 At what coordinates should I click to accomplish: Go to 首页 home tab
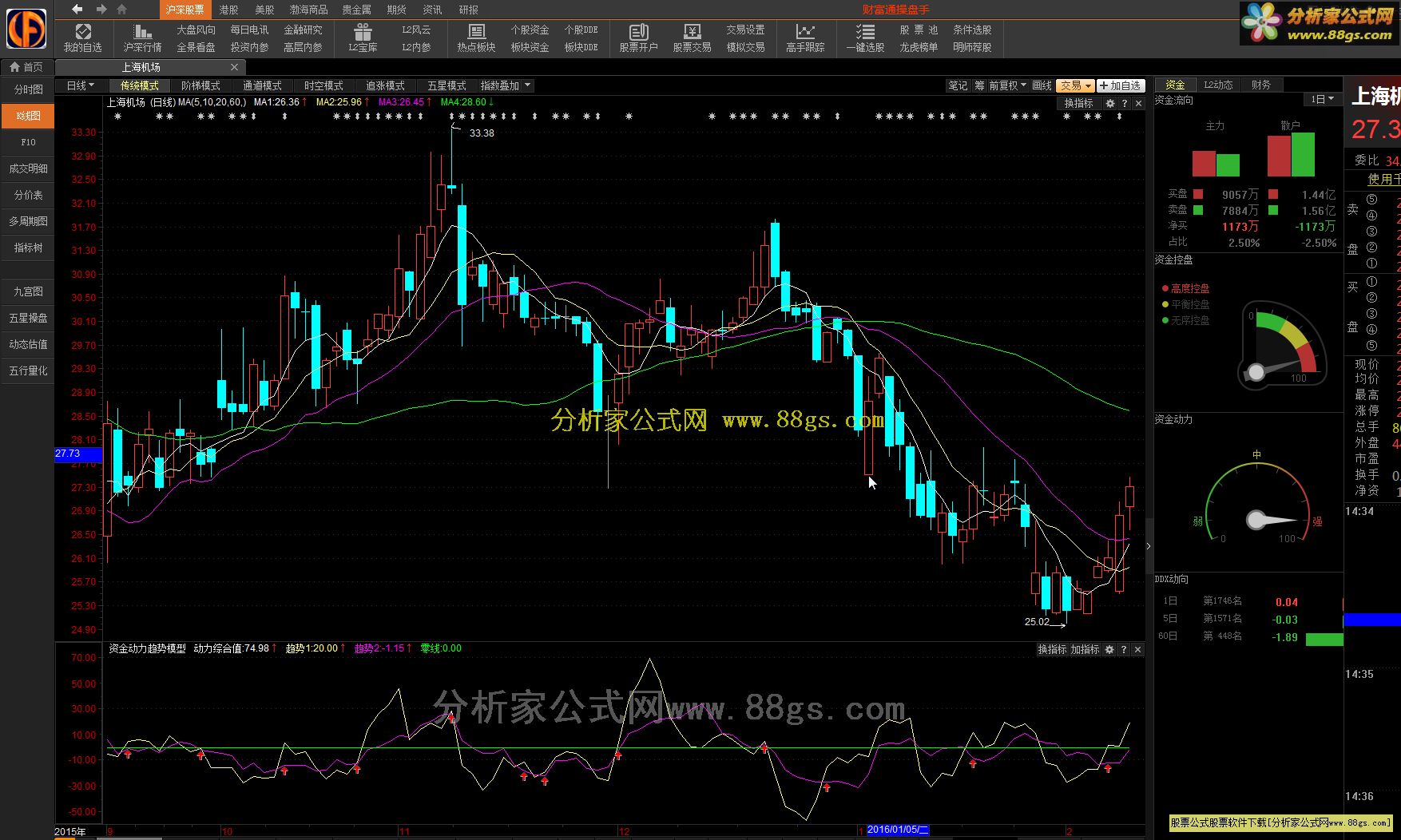[27, 67]
